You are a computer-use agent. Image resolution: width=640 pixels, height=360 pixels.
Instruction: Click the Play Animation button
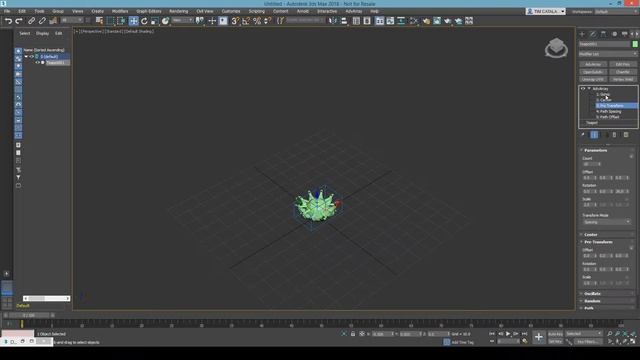(x=508, y=334)
